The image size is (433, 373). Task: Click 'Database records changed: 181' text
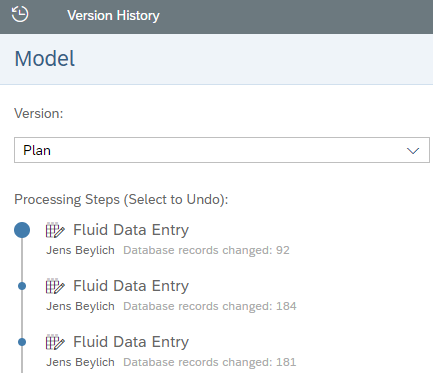pos(210,362)
